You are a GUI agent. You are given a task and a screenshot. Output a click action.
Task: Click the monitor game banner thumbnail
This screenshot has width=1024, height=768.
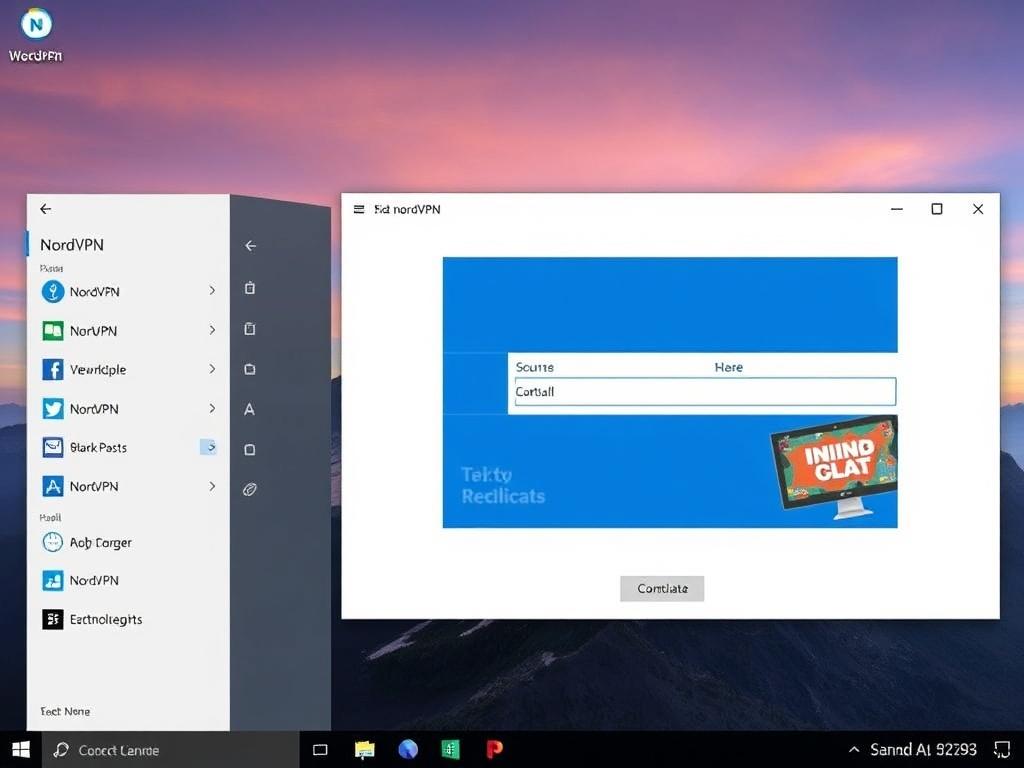pyautogui.click(x=835, y=466)
